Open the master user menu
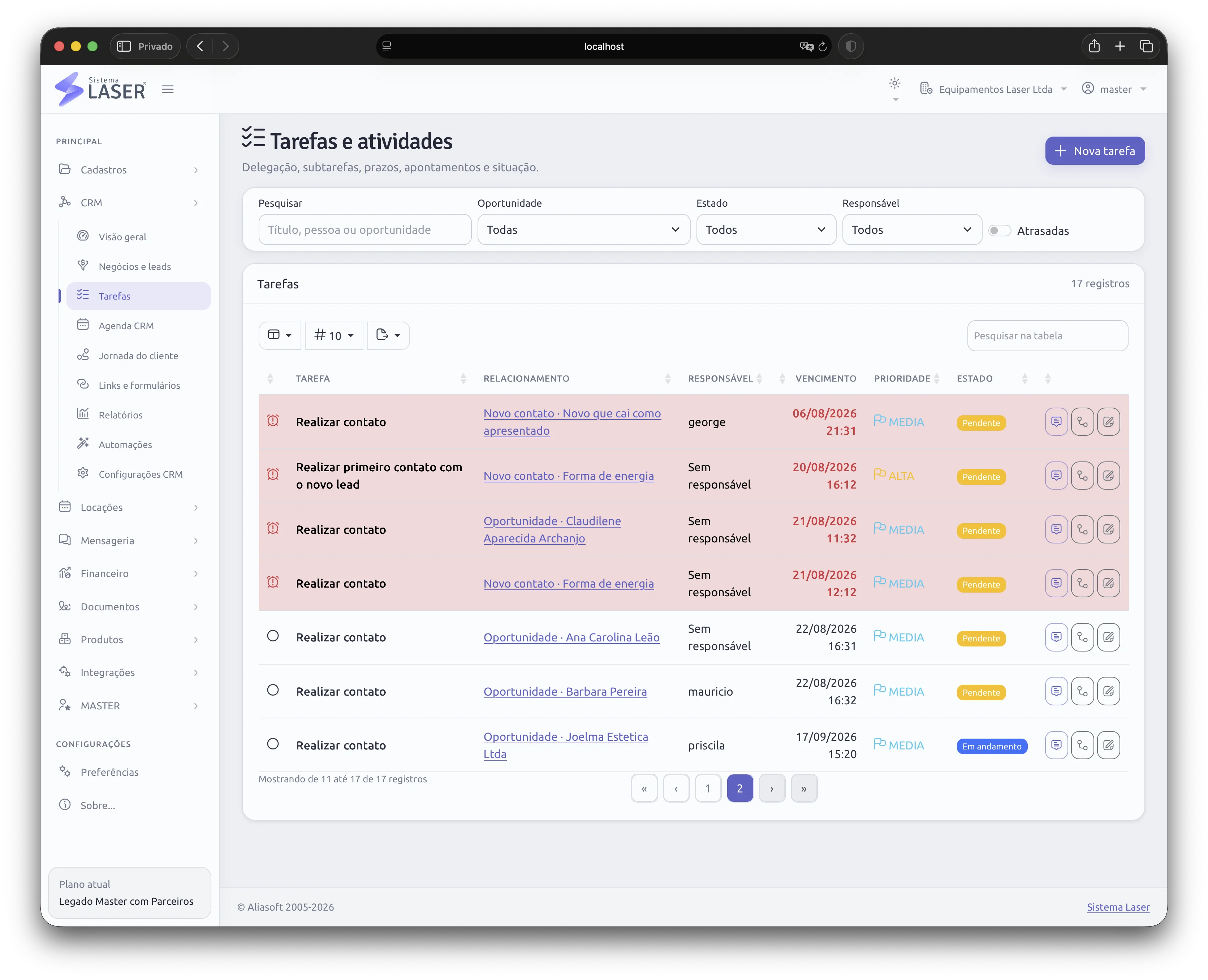This screenshot has width=1208, height=980. pyautogui.click(x=1114, y=89)
